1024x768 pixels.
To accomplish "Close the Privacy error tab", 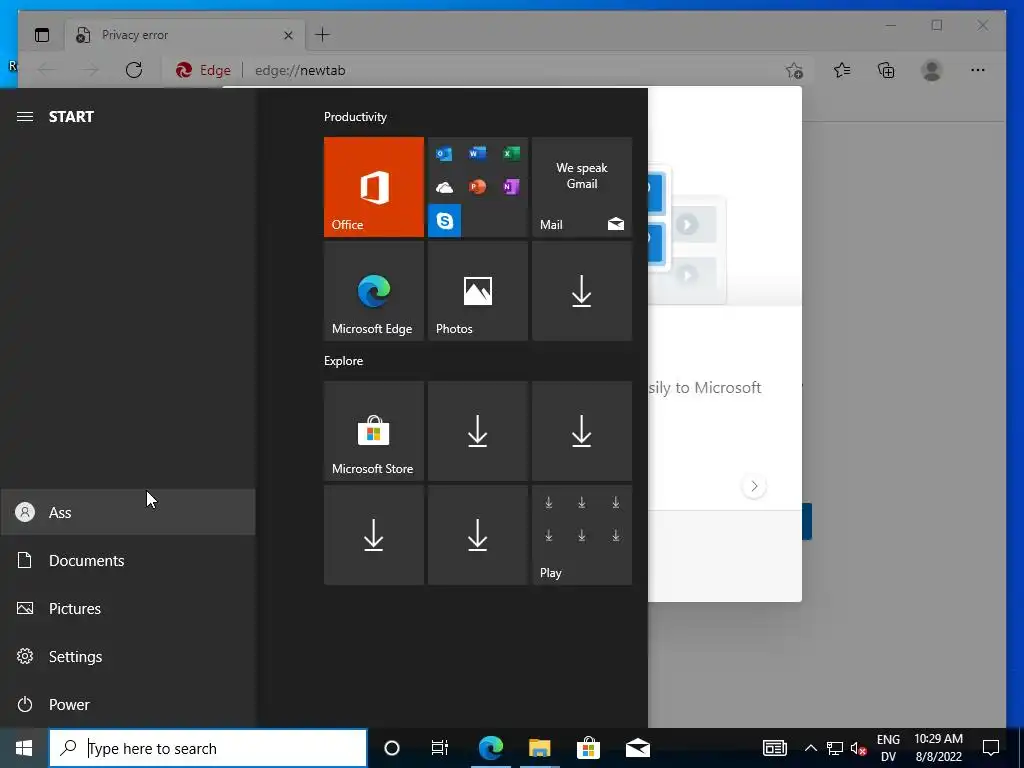I will tap(288, 35).
